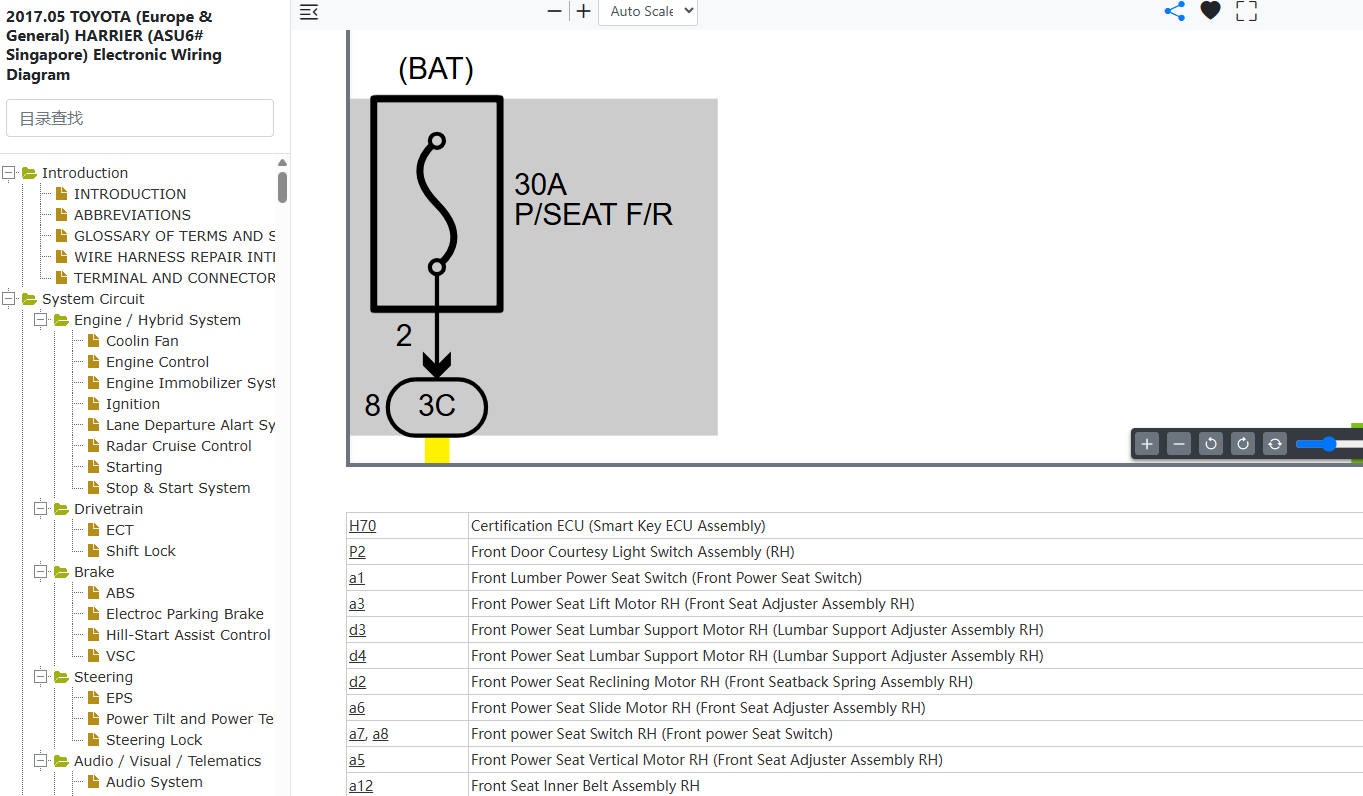Enter fullscreen with the corner-brackets icon
The image size is (1363, 796).
[x=1246, y=11]
